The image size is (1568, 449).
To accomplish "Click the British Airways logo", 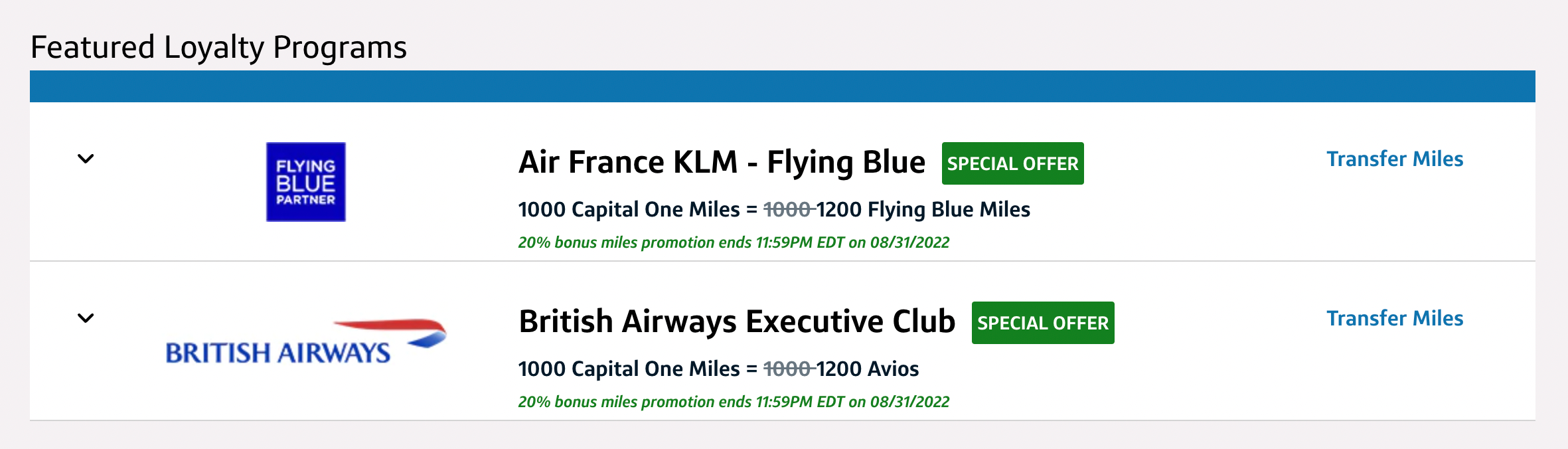I will pyautogui.click(x=305, y=340).
